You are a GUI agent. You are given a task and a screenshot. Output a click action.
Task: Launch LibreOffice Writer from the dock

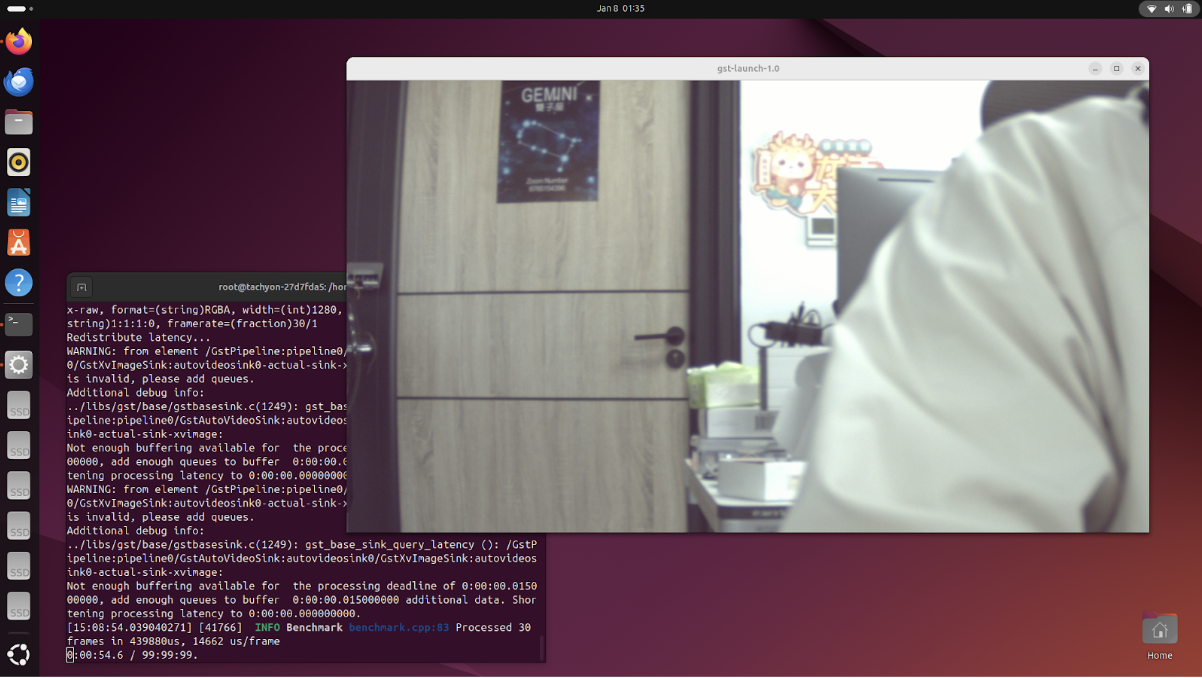pyautogui.click(x=19, y=203)
